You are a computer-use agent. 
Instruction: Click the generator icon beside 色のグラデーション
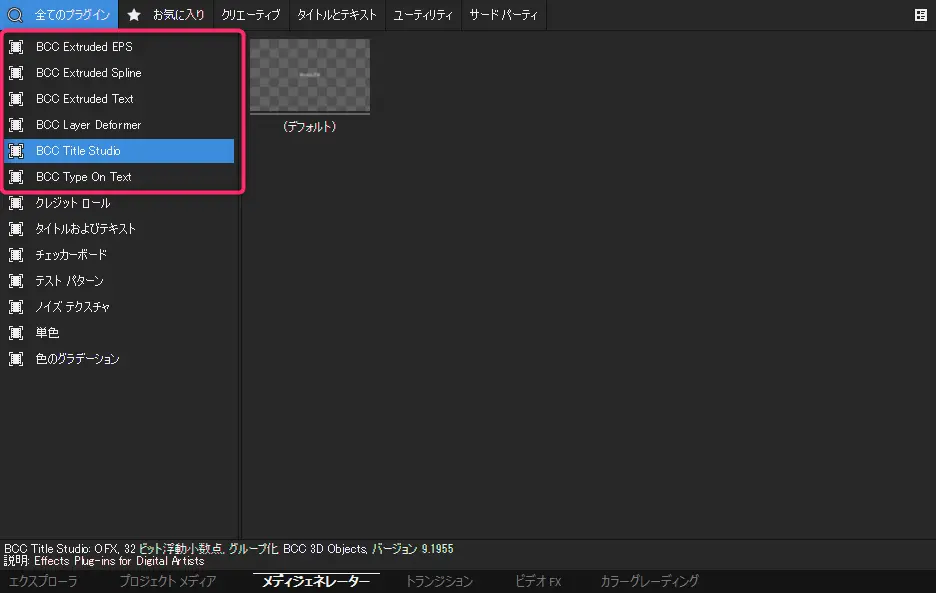click(x=16, y=359)
